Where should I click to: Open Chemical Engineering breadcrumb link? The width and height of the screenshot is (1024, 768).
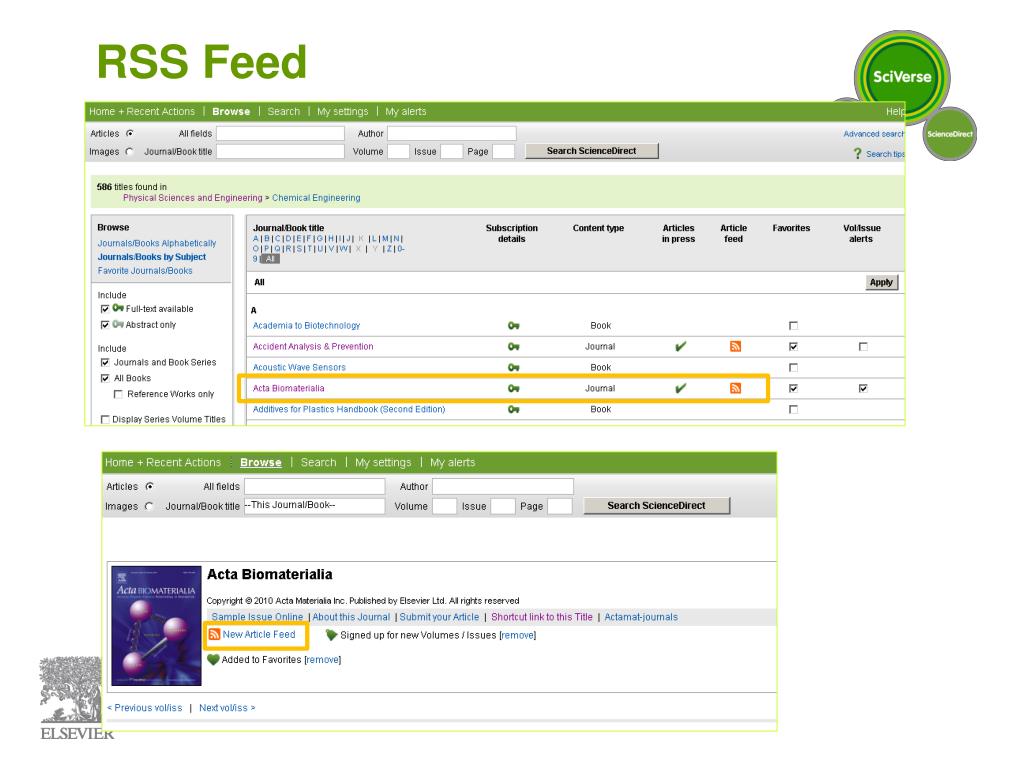click(316, 198)
